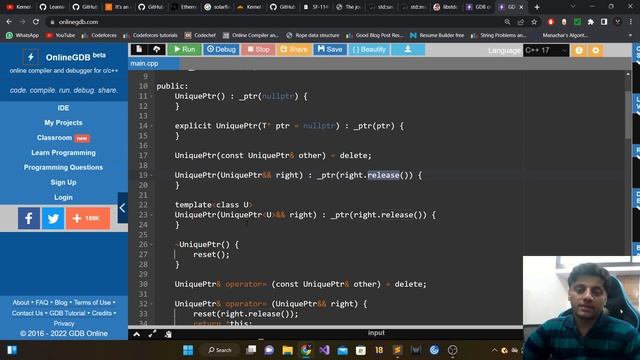Select the main.cpp file tab
Viewport: 640px width, 360px height.
pyautogui.click(x=153, y=63)
